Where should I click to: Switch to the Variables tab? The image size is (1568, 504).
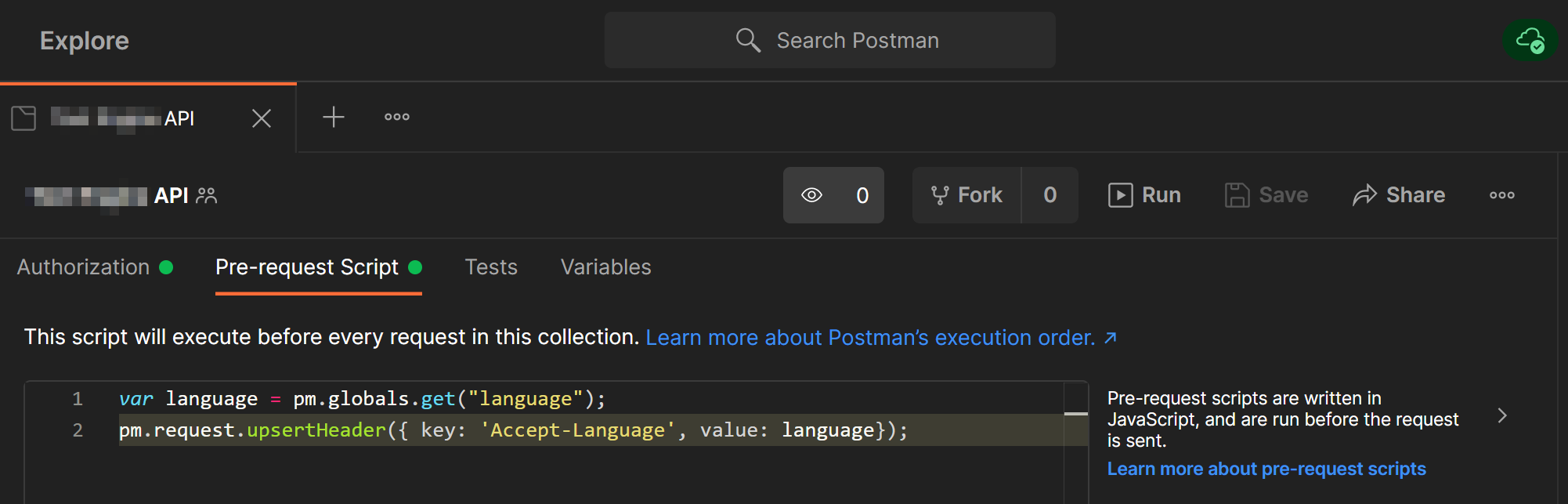point(606,267)
